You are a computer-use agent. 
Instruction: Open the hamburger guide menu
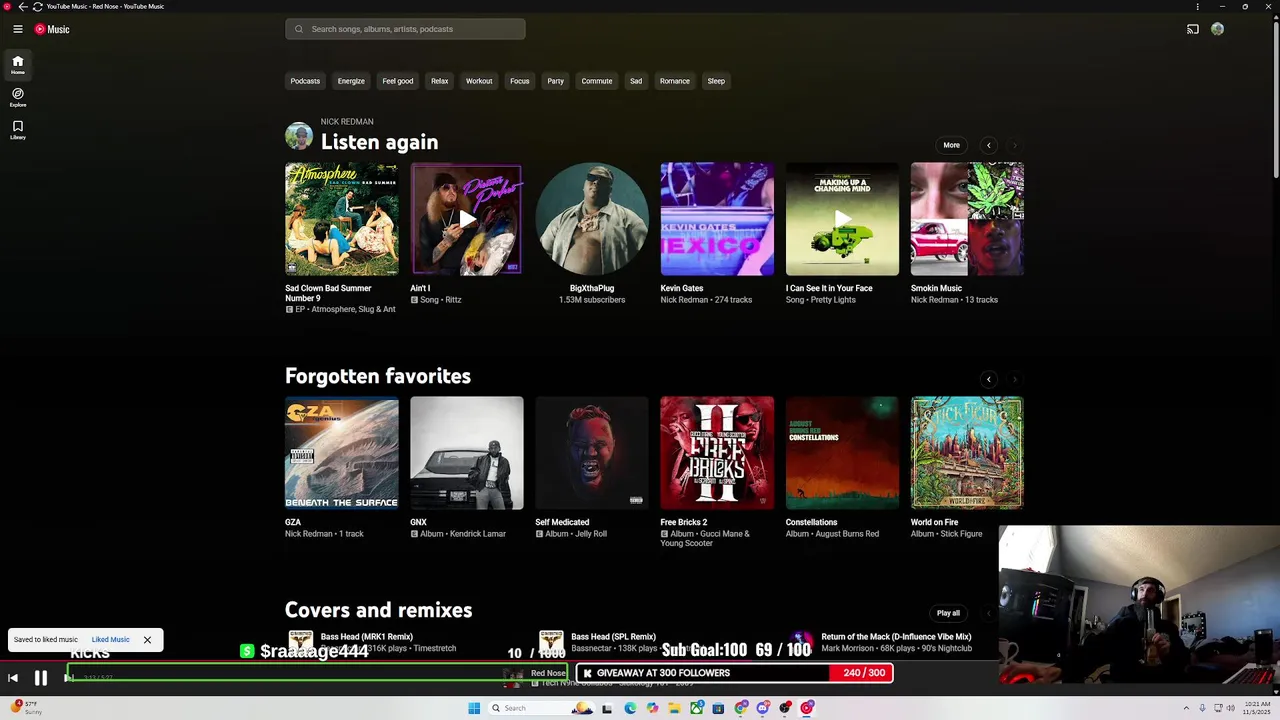pyautogui.click(x=18, y=29)
